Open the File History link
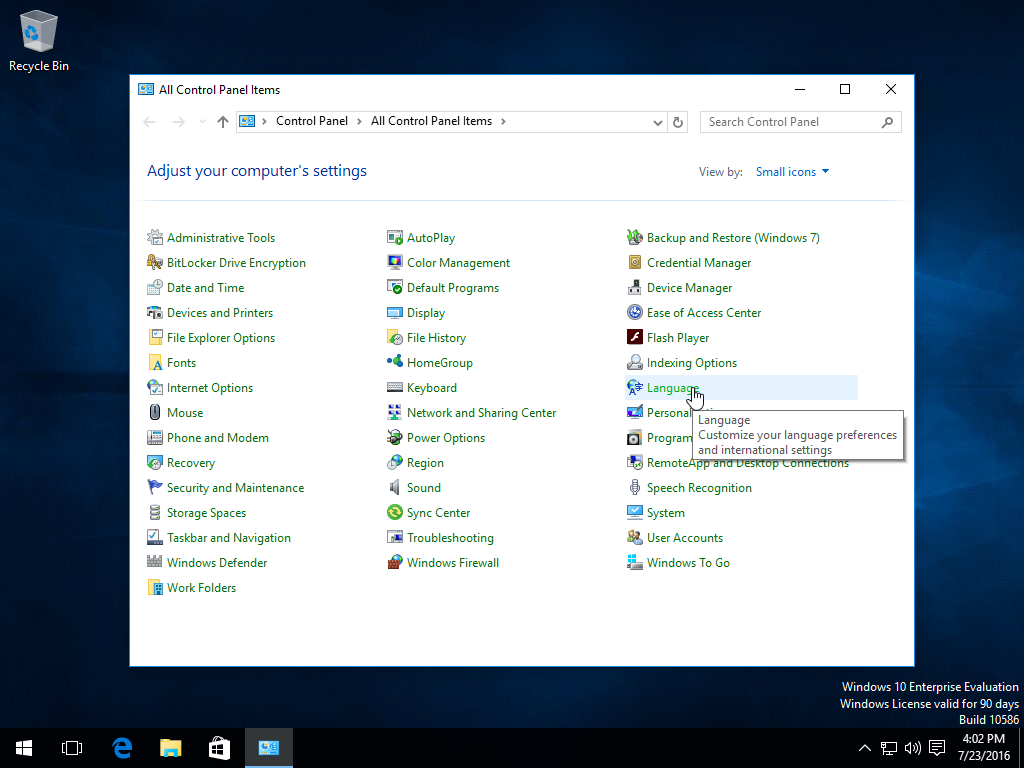This screenshot has width=1024, height=768. (x=436, y=338)
